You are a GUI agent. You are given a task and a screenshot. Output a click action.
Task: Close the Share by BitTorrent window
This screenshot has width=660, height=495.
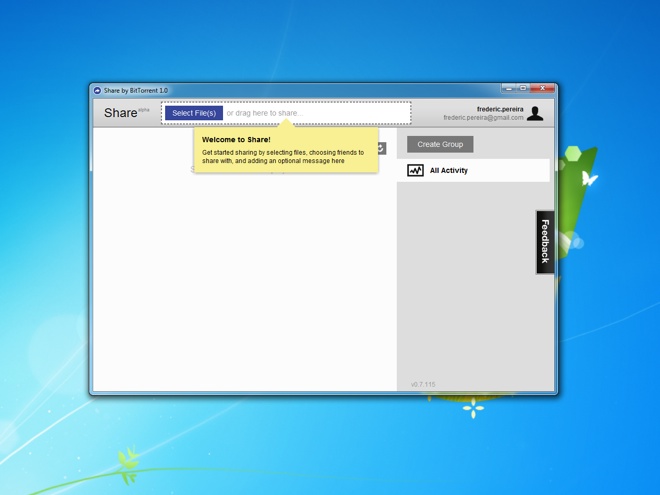[543, 88]
